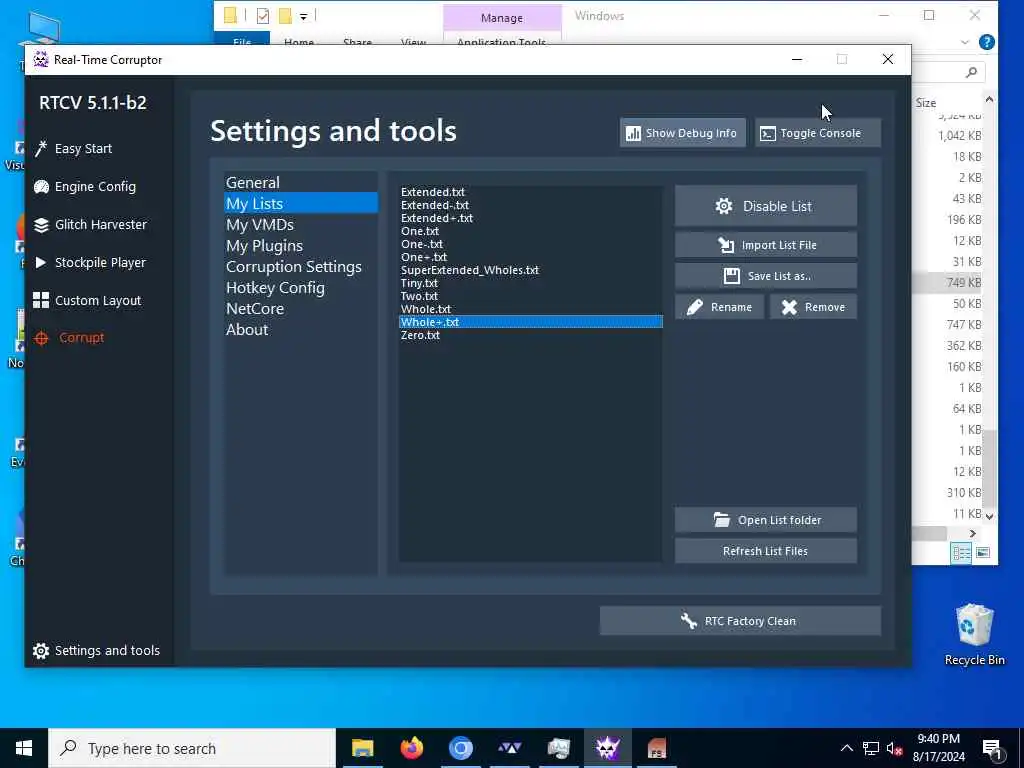Switch Explorer to large icons view
Viewport: 1024px width, 768px height.
(x=983, y=554)
